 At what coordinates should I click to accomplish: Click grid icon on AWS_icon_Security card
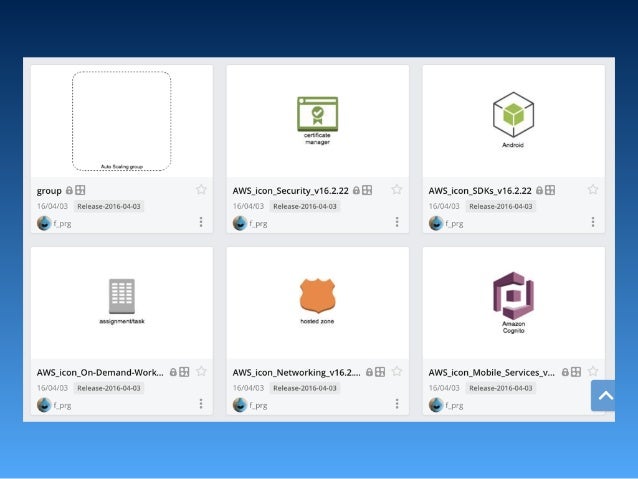[x=367, y=190]
